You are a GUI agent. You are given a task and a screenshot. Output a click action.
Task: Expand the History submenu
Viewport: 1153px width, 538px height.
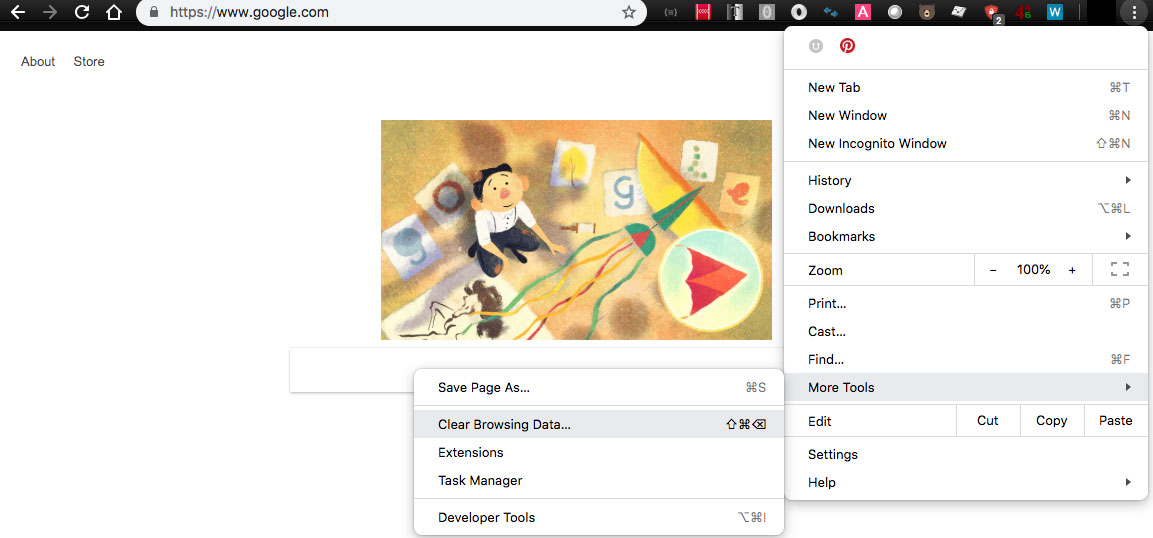click(966, 180)
